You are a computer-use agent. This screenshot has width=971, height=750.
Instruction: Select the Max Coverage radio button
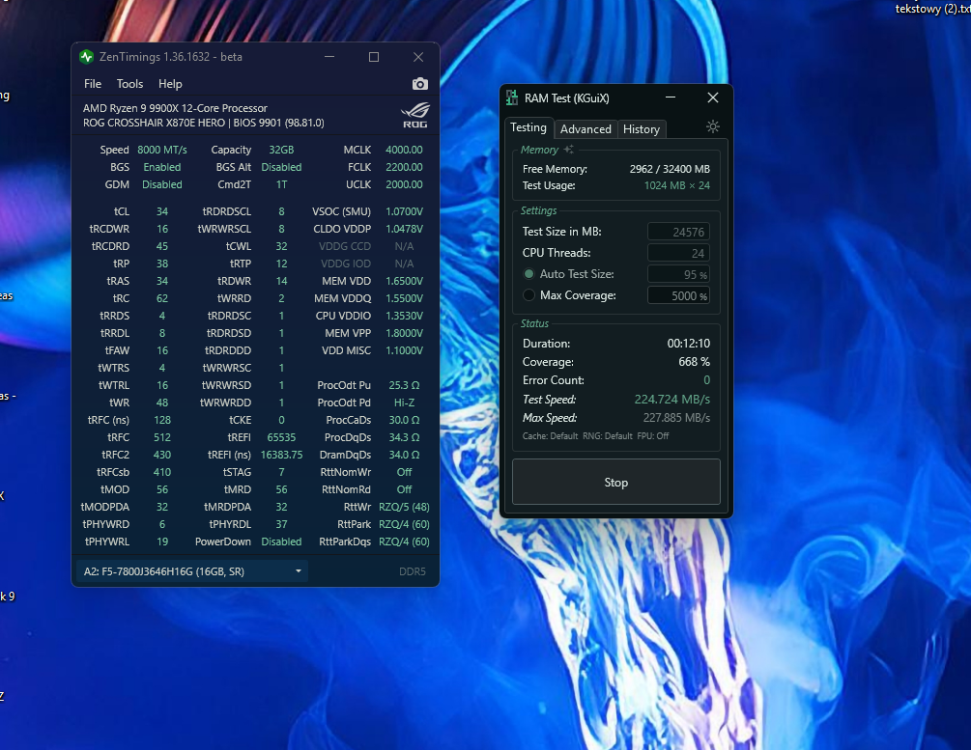pyautogui.click(x=529, y=295)
